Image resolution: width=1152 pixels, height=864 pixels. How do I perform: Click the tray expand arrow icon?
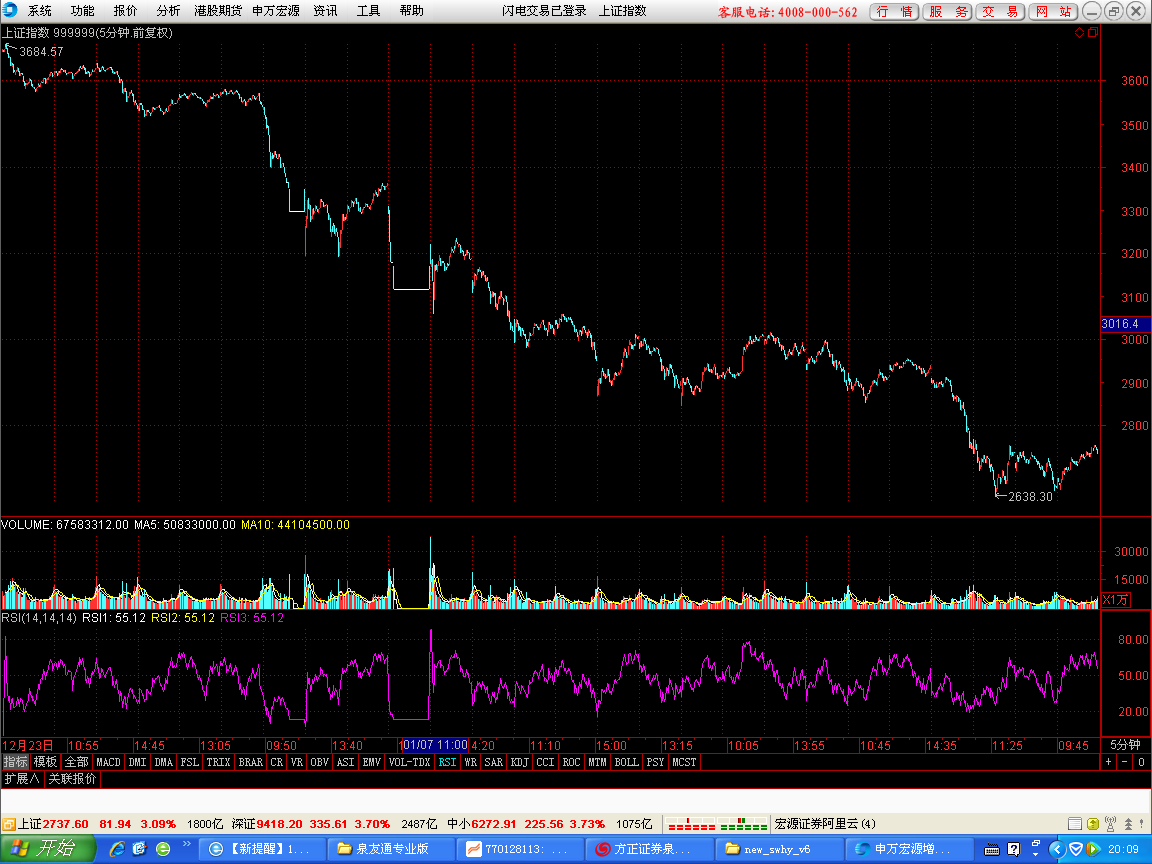tap(1057, 849)
